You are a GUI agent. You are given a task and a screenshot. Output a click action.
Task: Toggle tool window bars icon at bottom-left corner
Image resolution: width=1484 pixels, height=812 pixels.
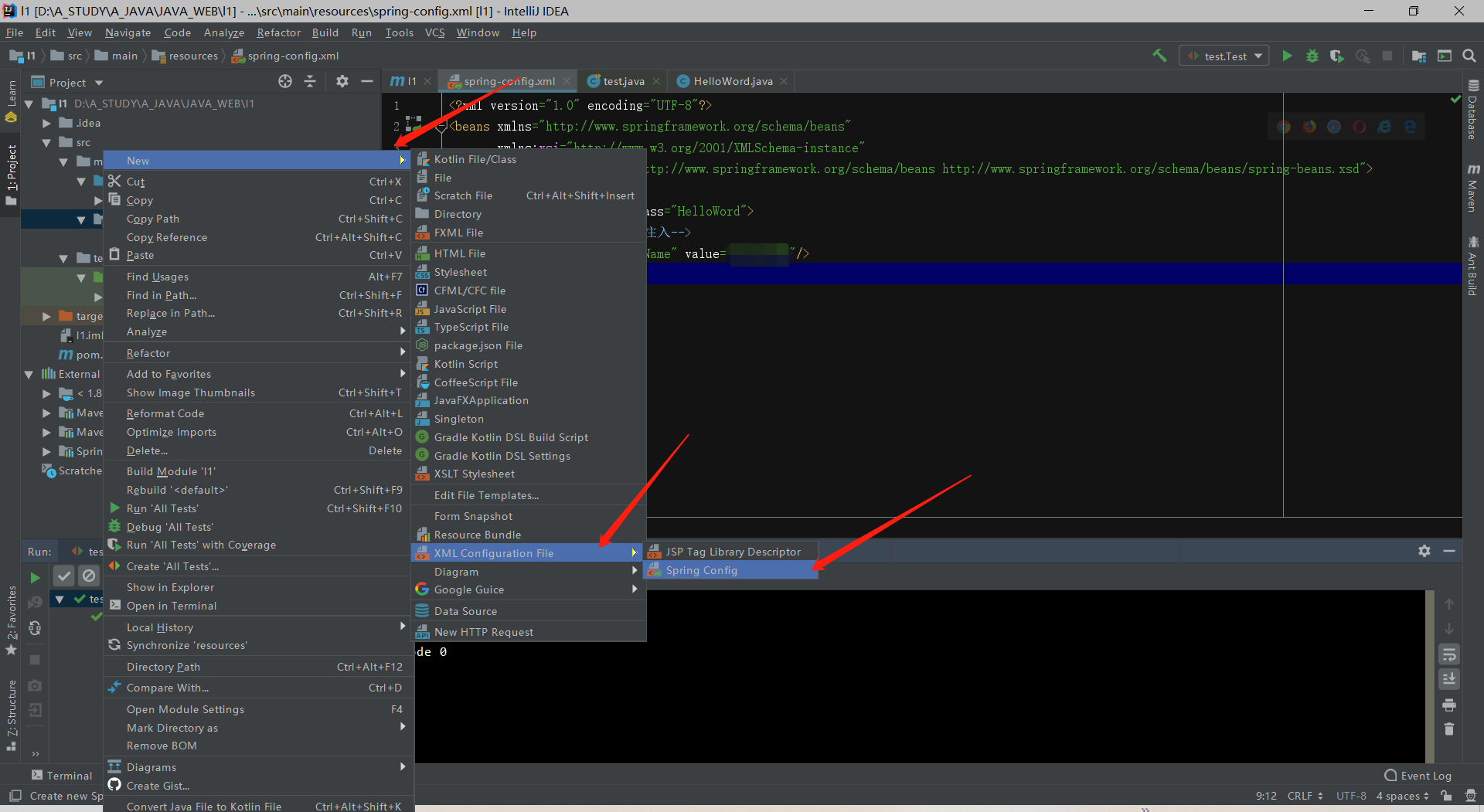[x=15, y=796]
